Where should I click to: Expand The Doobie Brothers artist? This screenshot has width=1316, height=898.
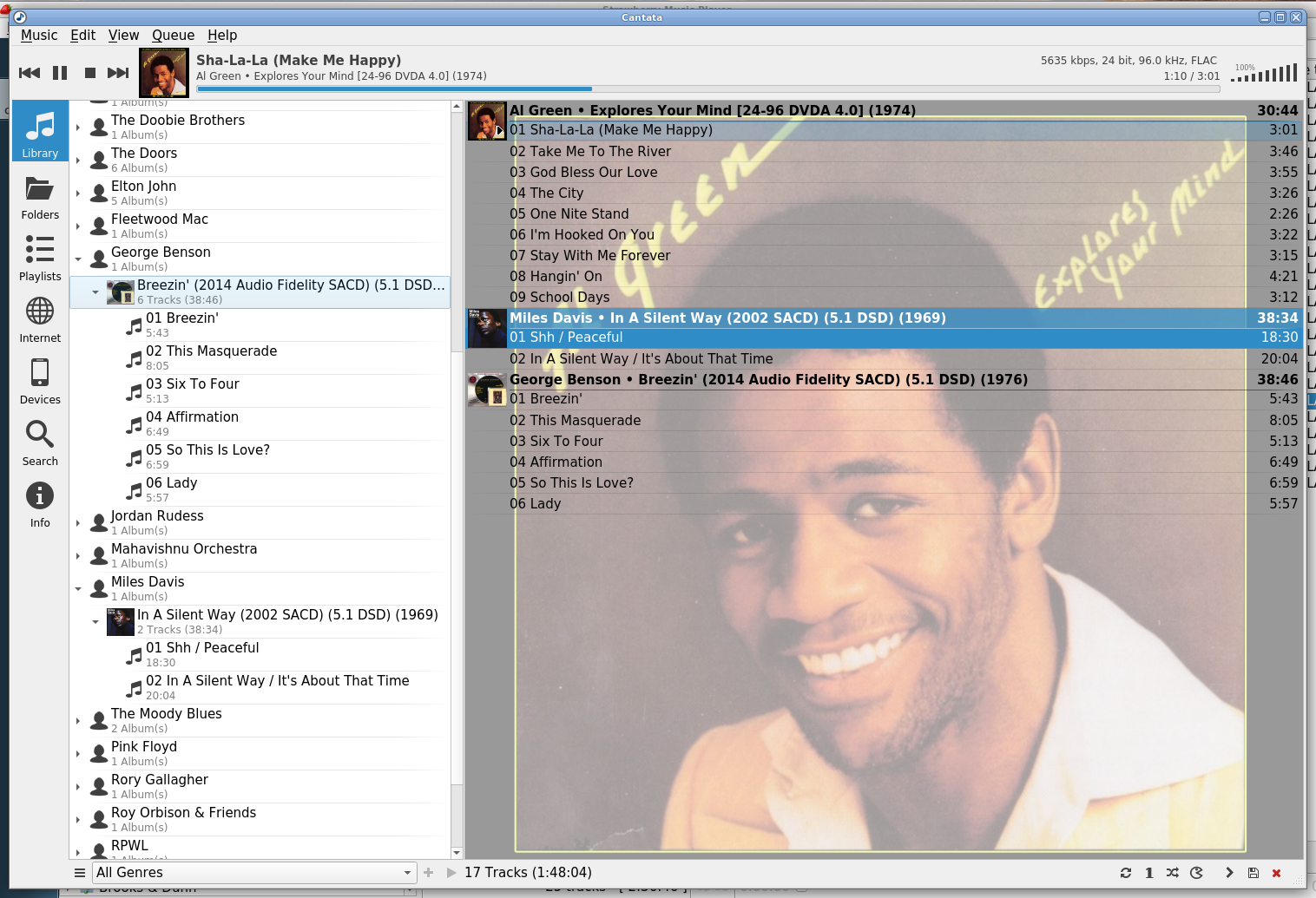[78, 128]
